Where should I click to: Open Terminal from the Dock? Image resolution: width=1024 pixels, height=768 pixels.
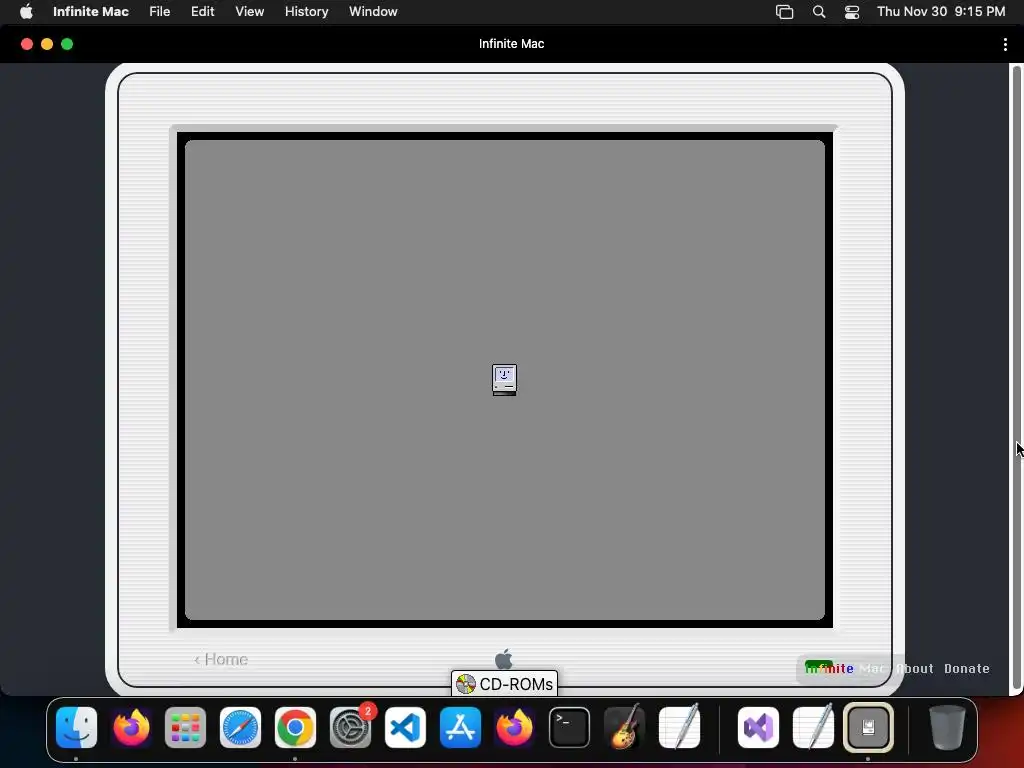(x=569, y=727)
